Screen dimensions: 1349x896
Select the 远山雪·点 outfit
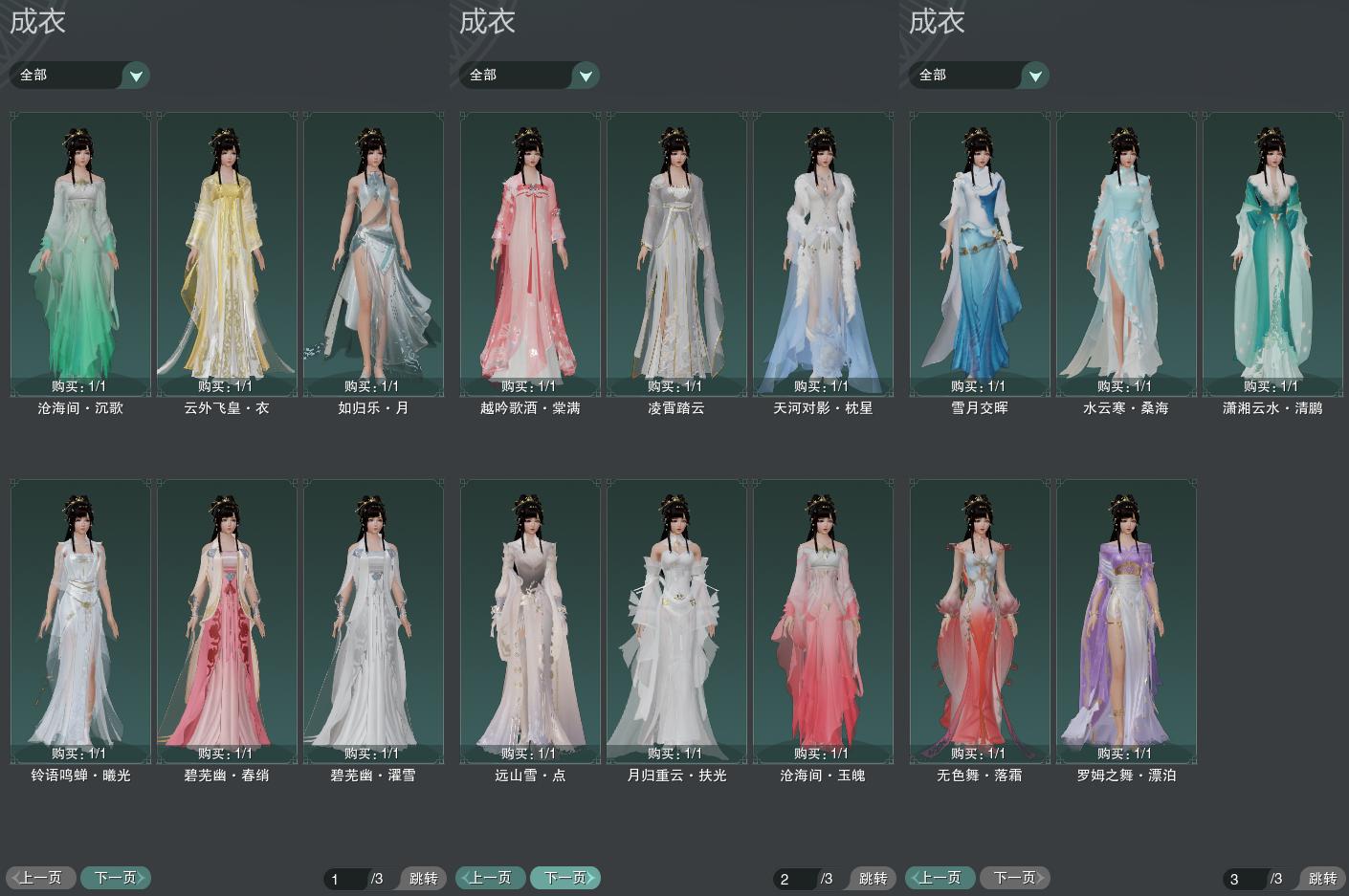click(530, 622)
